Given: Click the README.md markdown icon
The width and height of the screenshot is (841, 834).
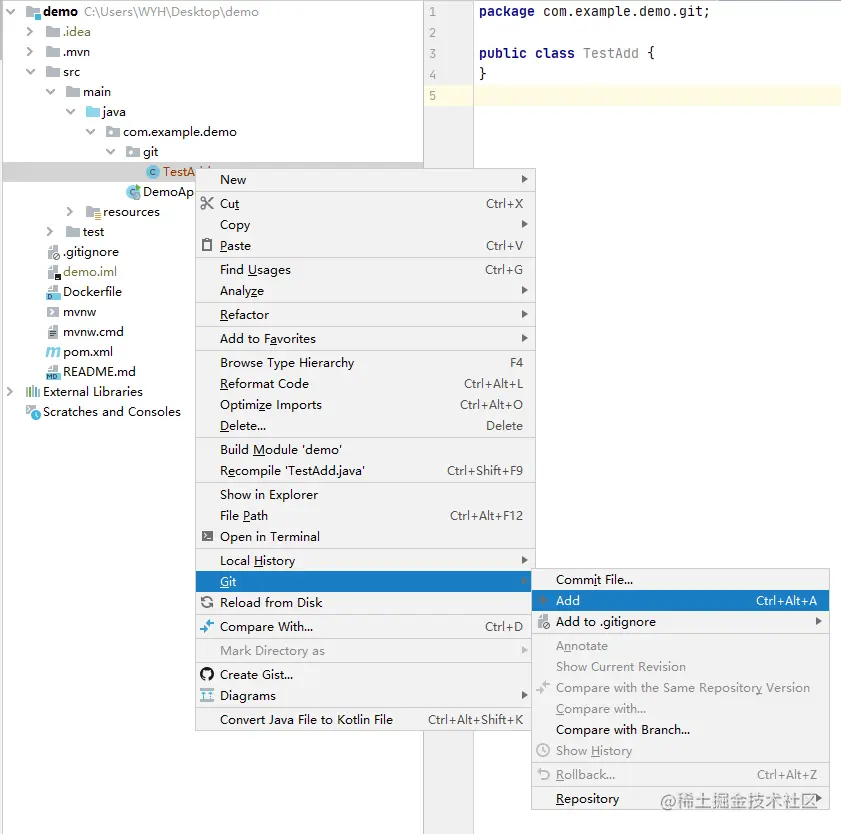Looking at the screenshot, I should (x=53, y=372).
